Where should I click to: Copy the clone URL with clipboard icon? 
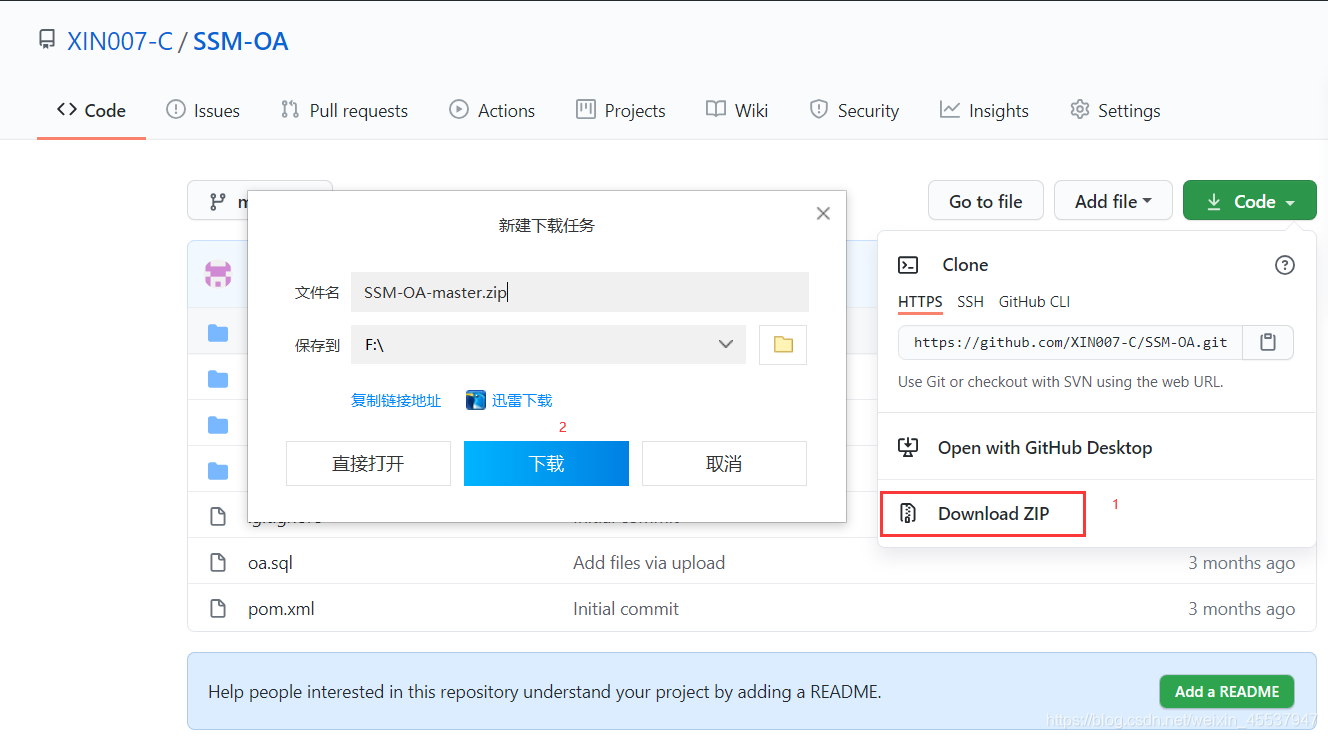click(x=1268, y=342)
